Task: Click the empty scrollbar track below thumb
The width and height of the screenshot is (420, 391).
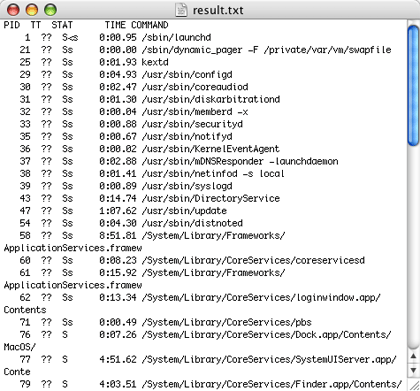Action: point(413,247)
